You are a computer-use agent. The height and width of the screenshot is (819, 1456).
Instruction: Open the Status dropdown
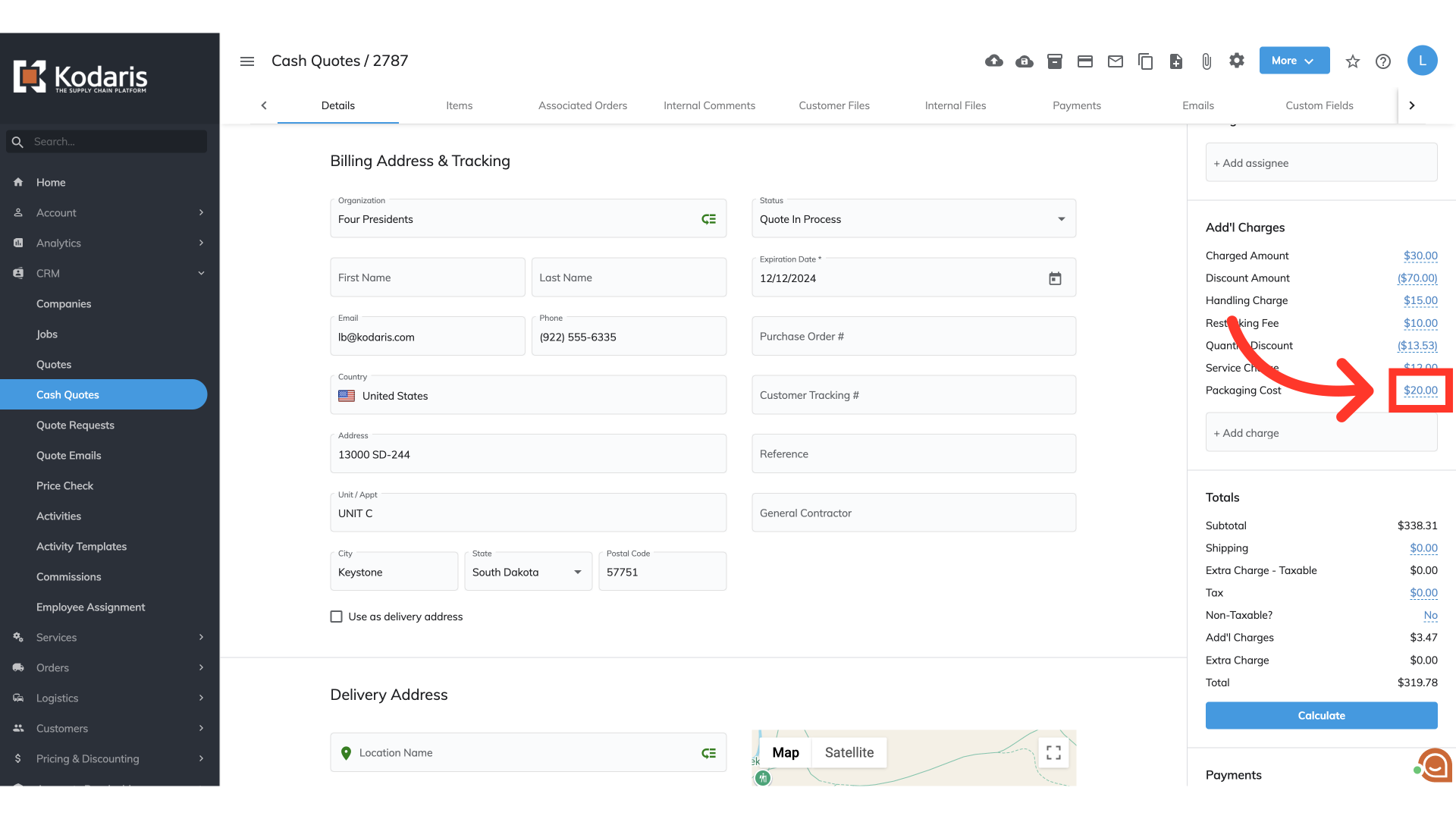[913, 219]
